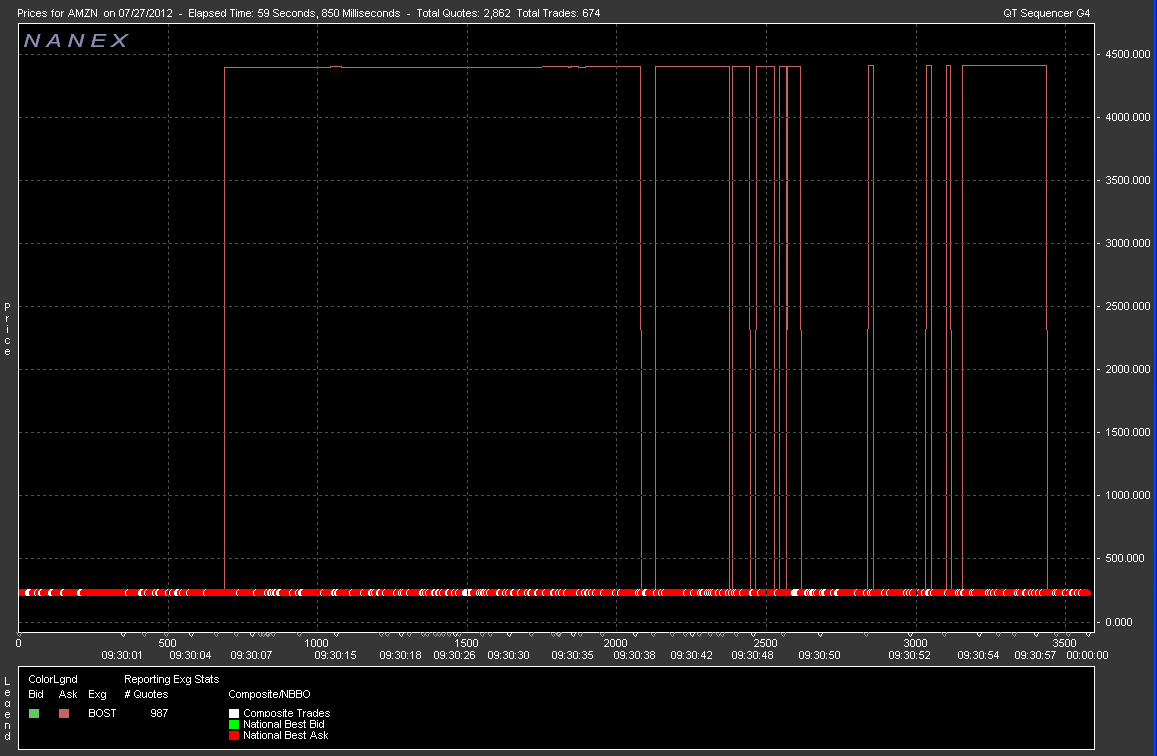Click the '1000.000' price axis label
The height and width of the screenshot is (756, 1157).
[1127, 496]
